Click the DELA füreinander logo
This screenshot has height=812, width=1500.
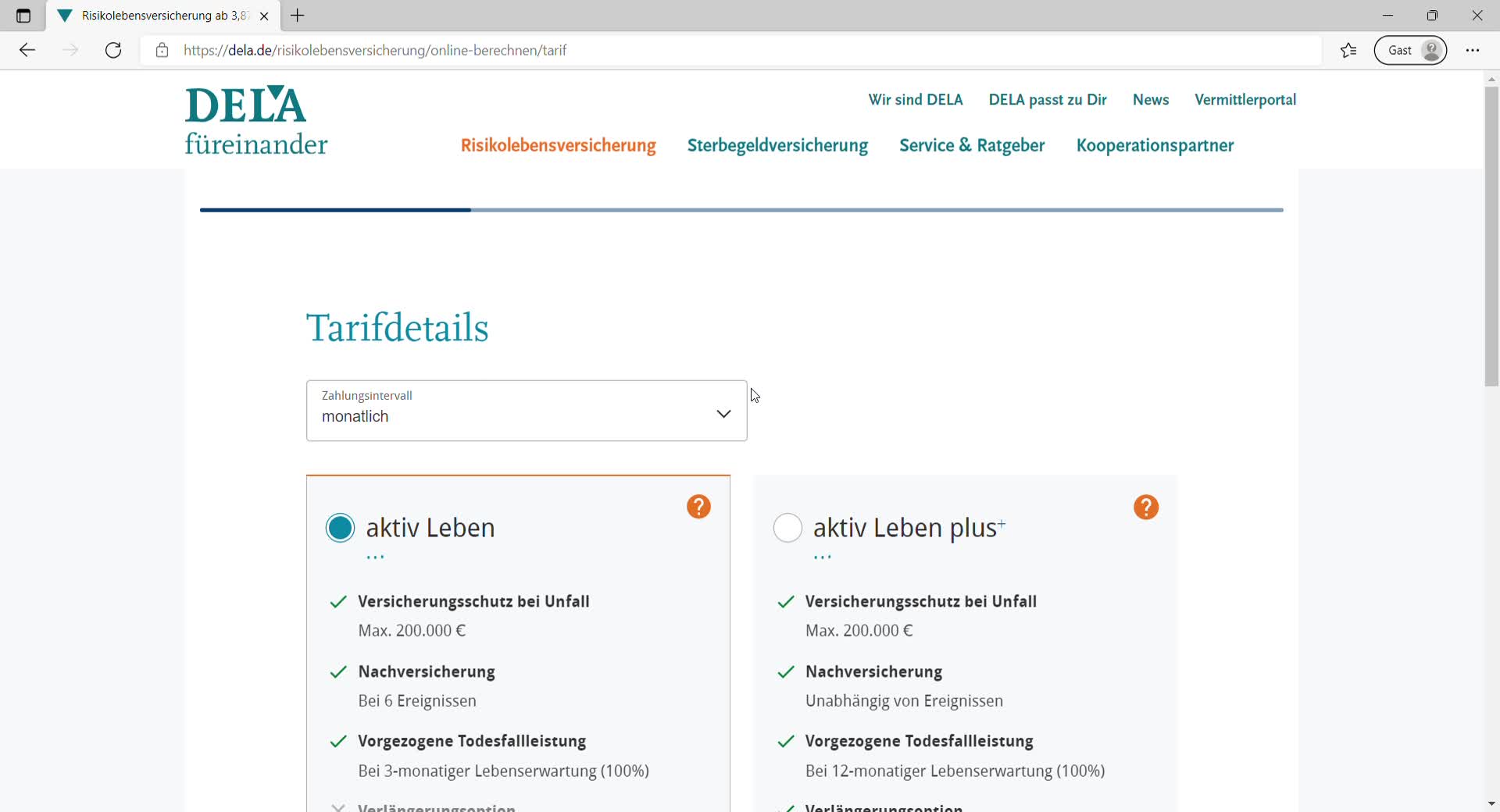(x=255, y=121)
